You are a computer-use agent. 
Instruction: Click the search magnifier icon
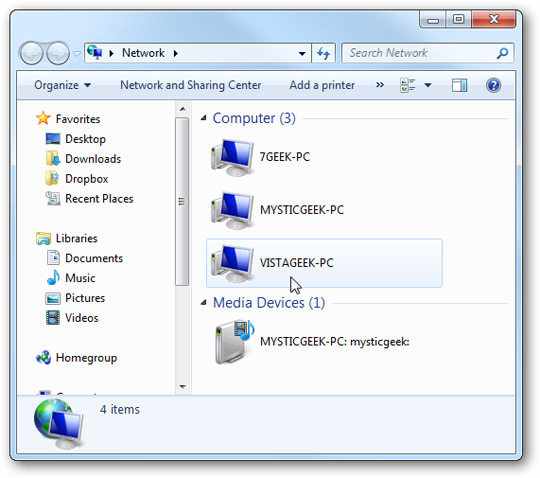tap(502, 53)
